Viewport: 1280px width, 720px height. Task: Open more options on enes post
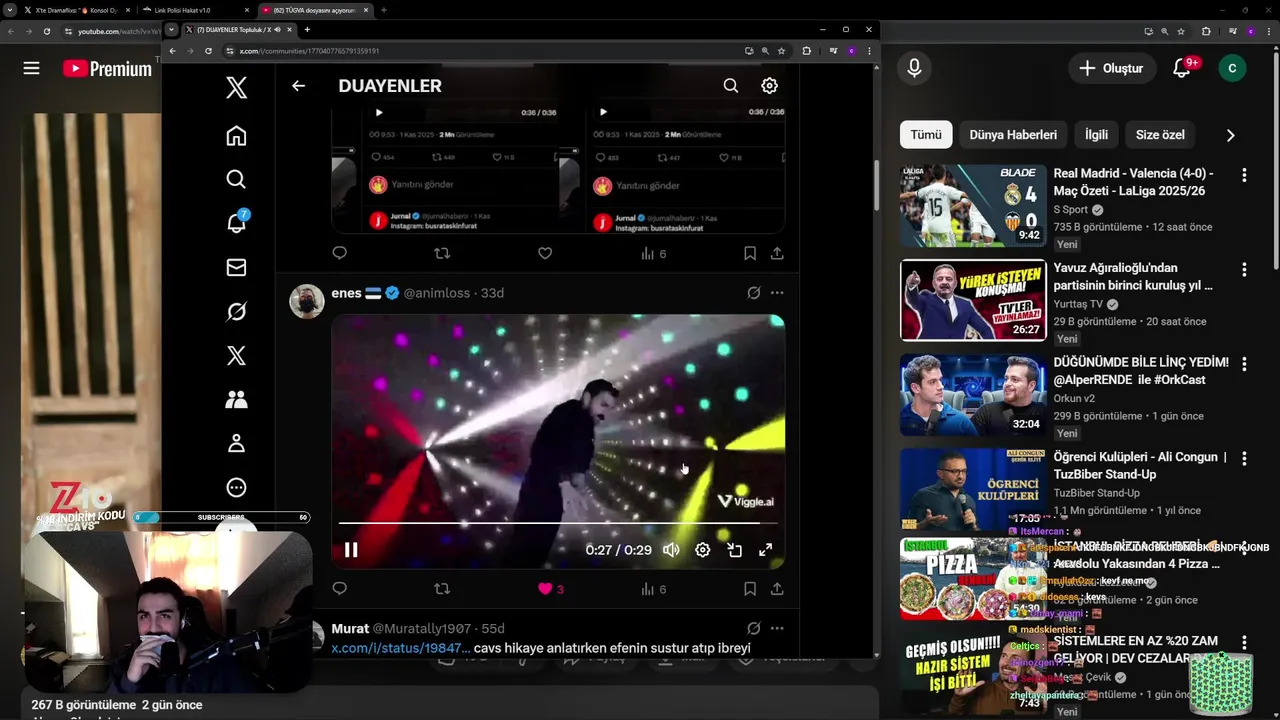tap(777, 293)
